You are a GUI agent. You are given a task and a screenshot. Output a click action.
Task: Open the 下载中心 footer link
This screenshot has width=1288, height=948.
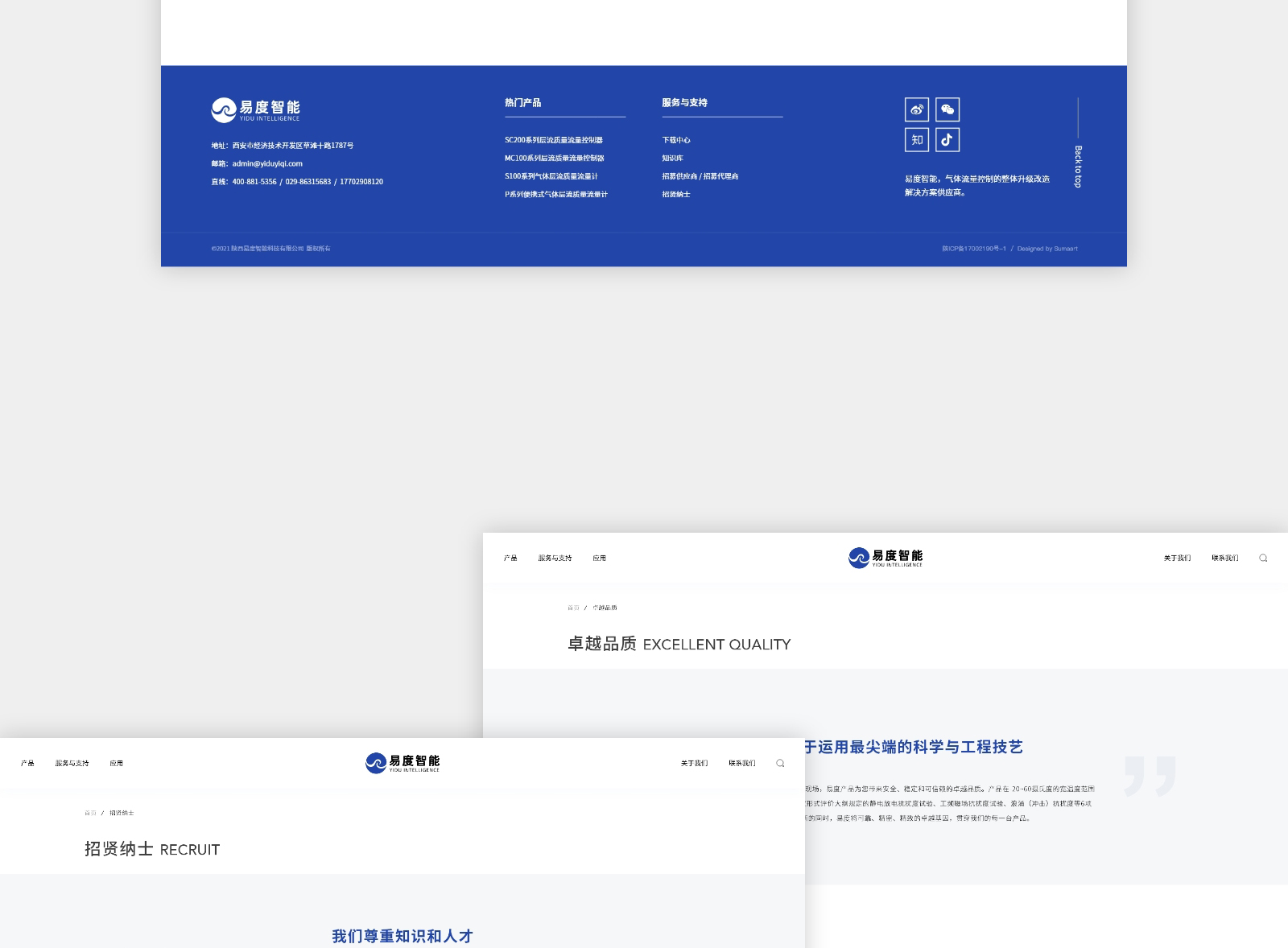[675, 140]
